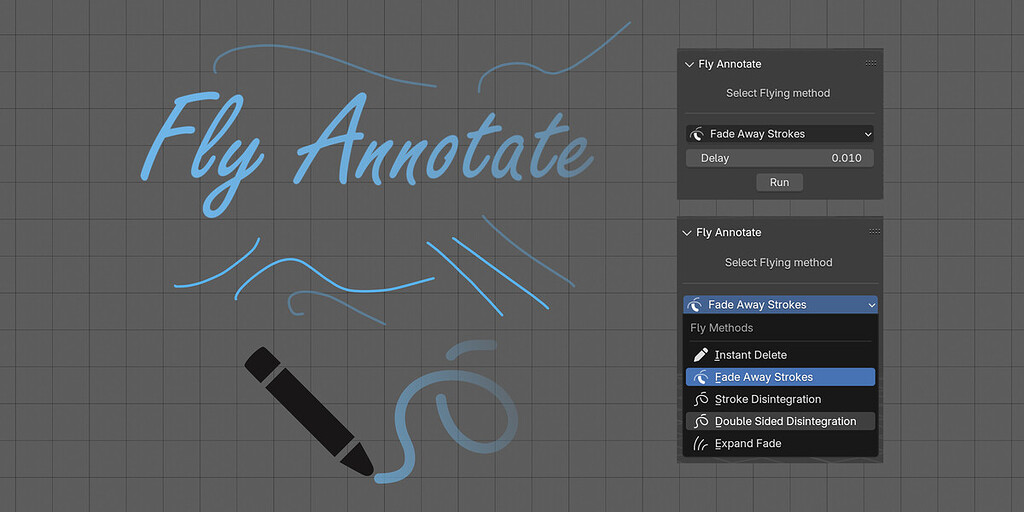The height and width of the screenshot is (512, 1024).
Task: Choose Stroke Disintegration method
Action: pos(780,399)
